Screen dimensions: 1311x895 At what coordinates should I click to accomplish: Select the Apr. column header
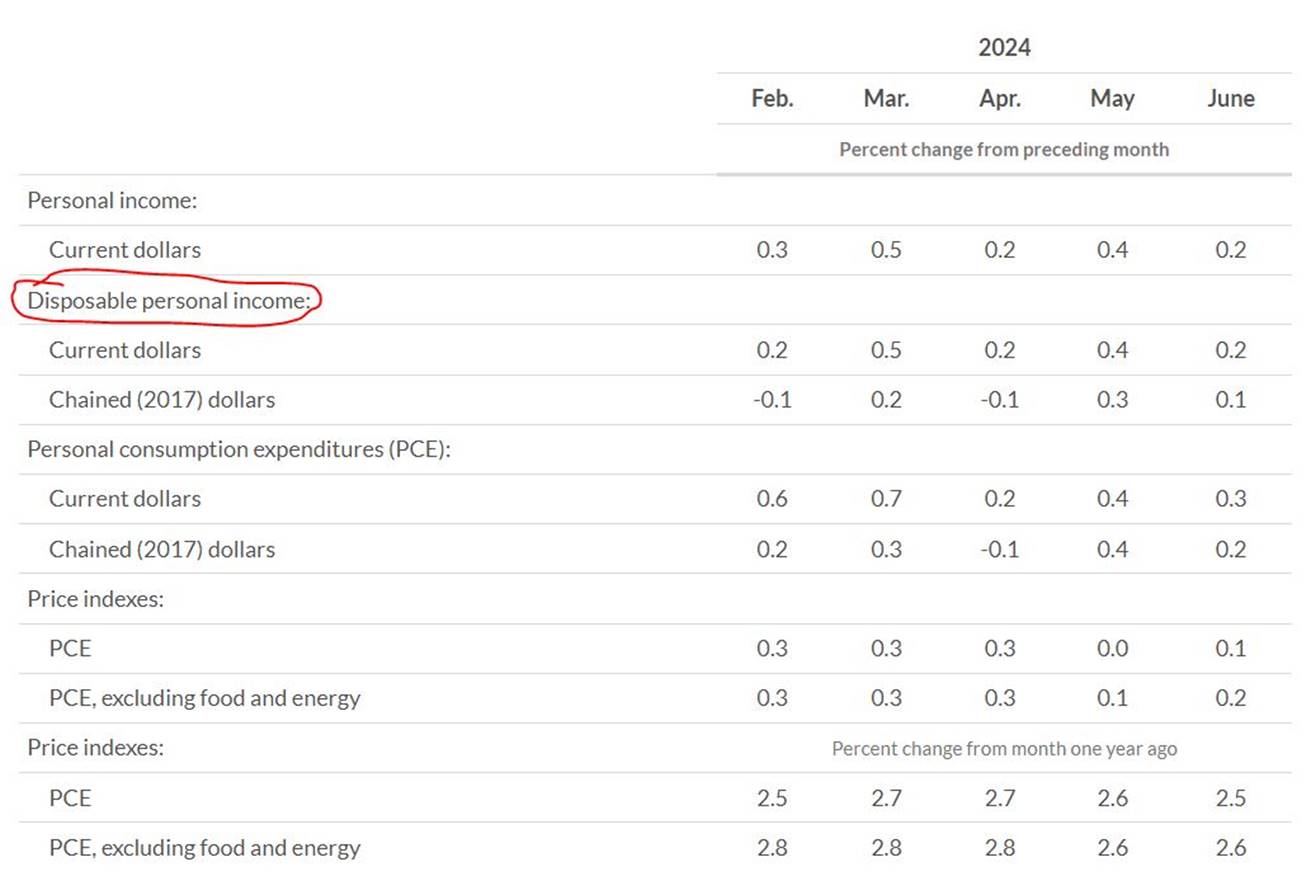[1000, 99]
